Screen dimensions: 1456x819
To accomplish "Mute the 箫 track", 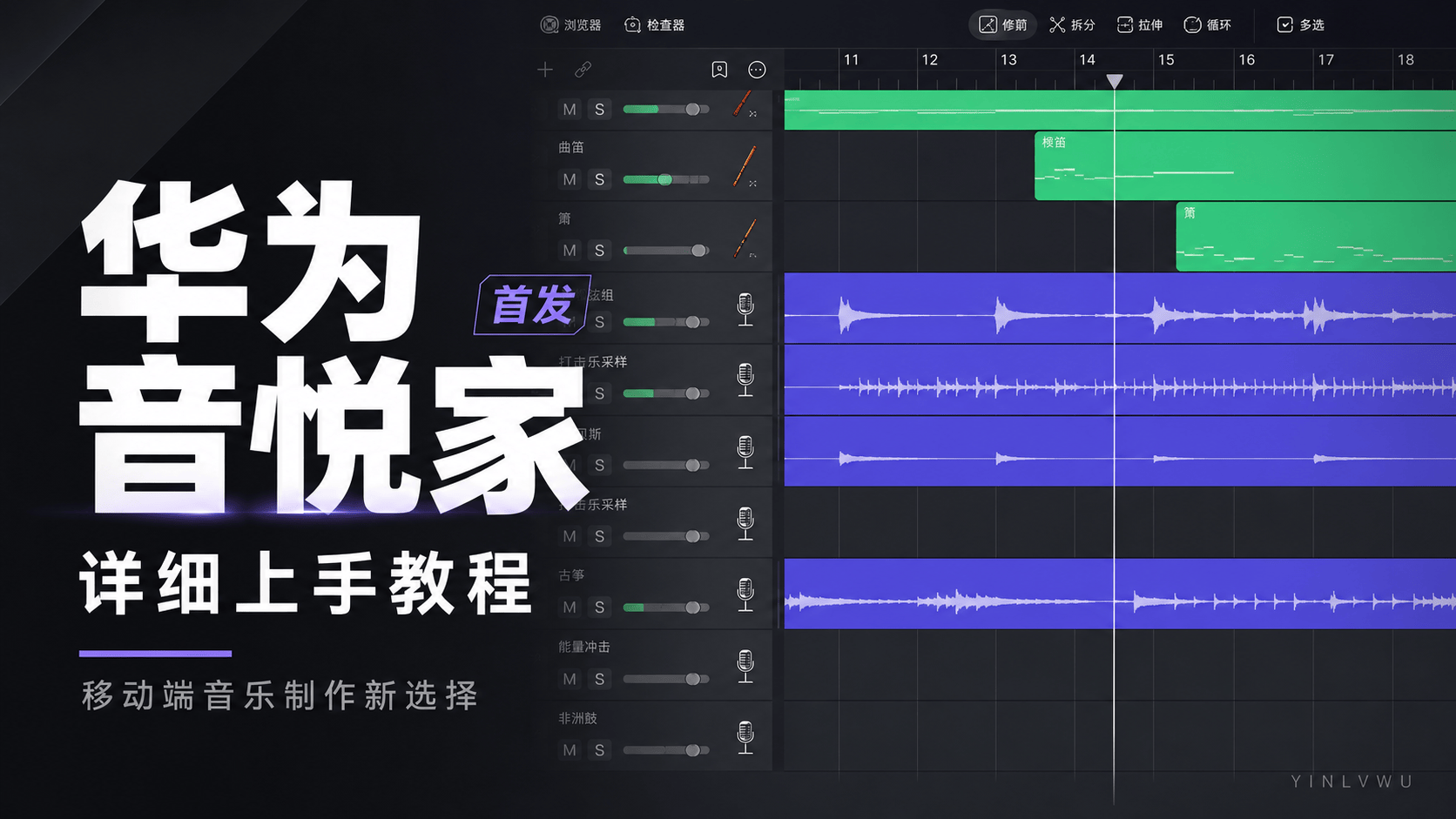I will (570, 251).
